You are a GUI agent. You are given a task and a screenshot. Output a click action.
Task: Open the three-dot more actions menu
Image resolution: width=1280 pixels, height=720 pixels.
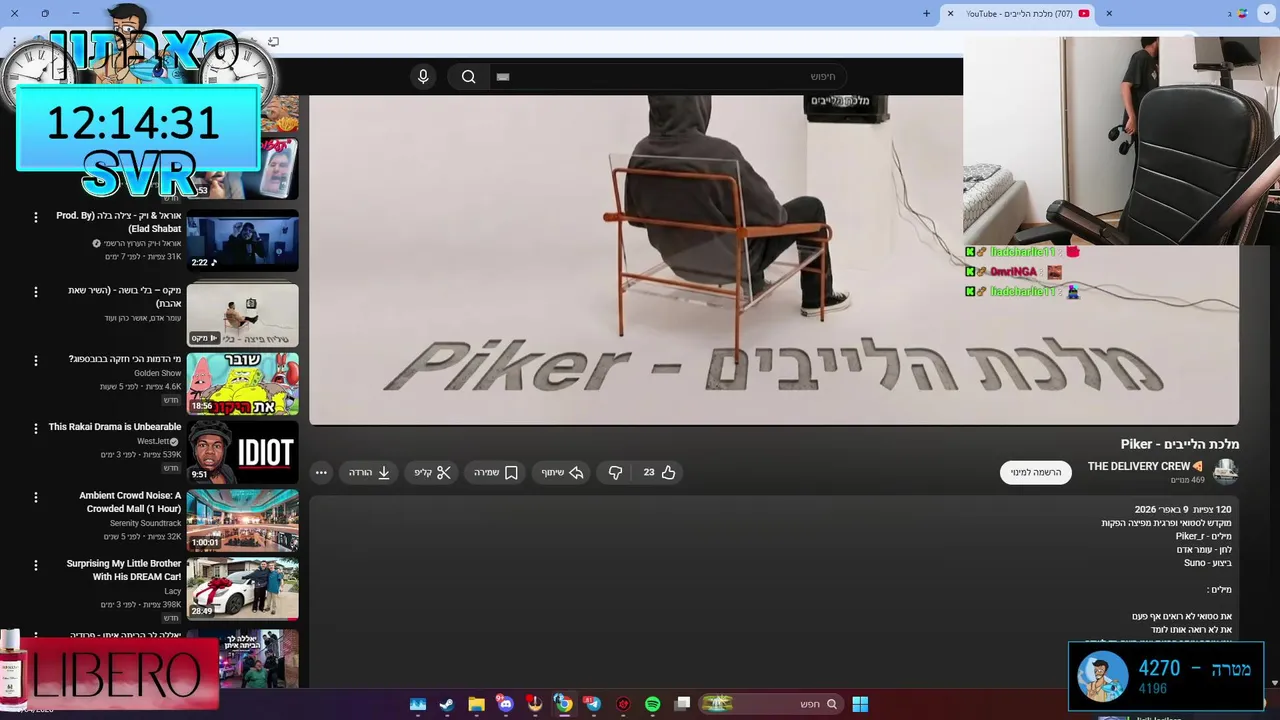(x=321, y=472)
